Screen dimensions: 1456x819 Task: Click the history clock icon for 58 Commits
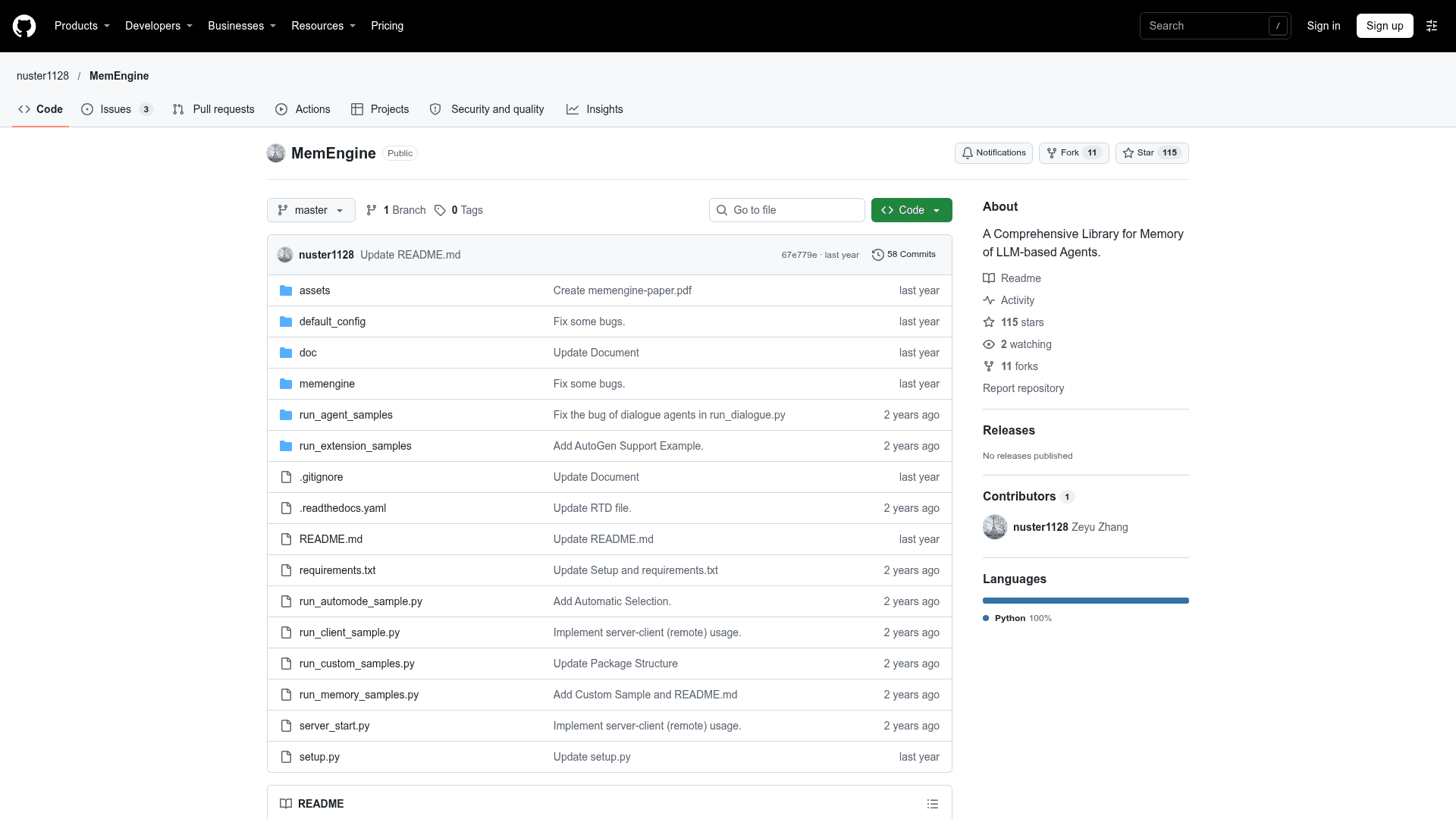[878, 255]
